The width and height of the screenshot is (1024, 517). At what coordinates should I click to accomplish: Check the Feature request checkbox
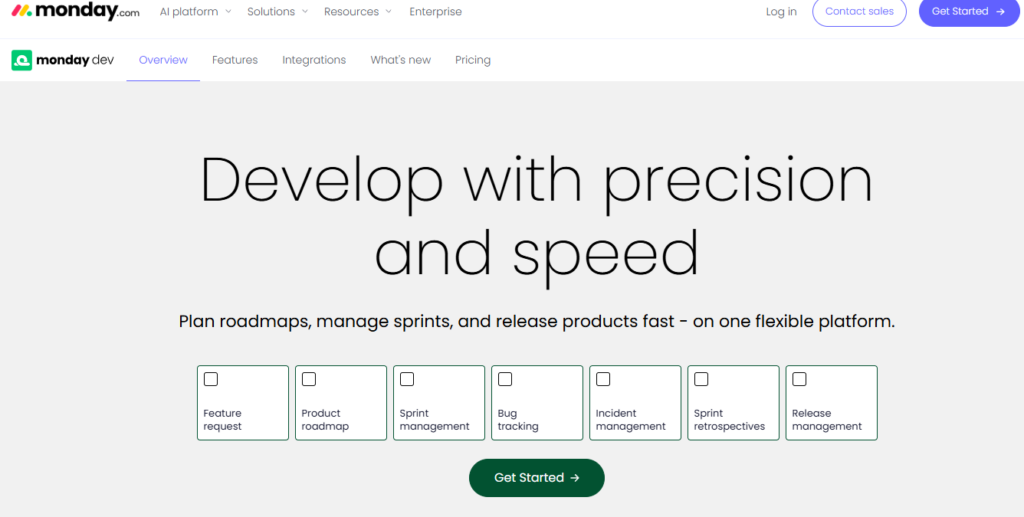click(211, 379)
